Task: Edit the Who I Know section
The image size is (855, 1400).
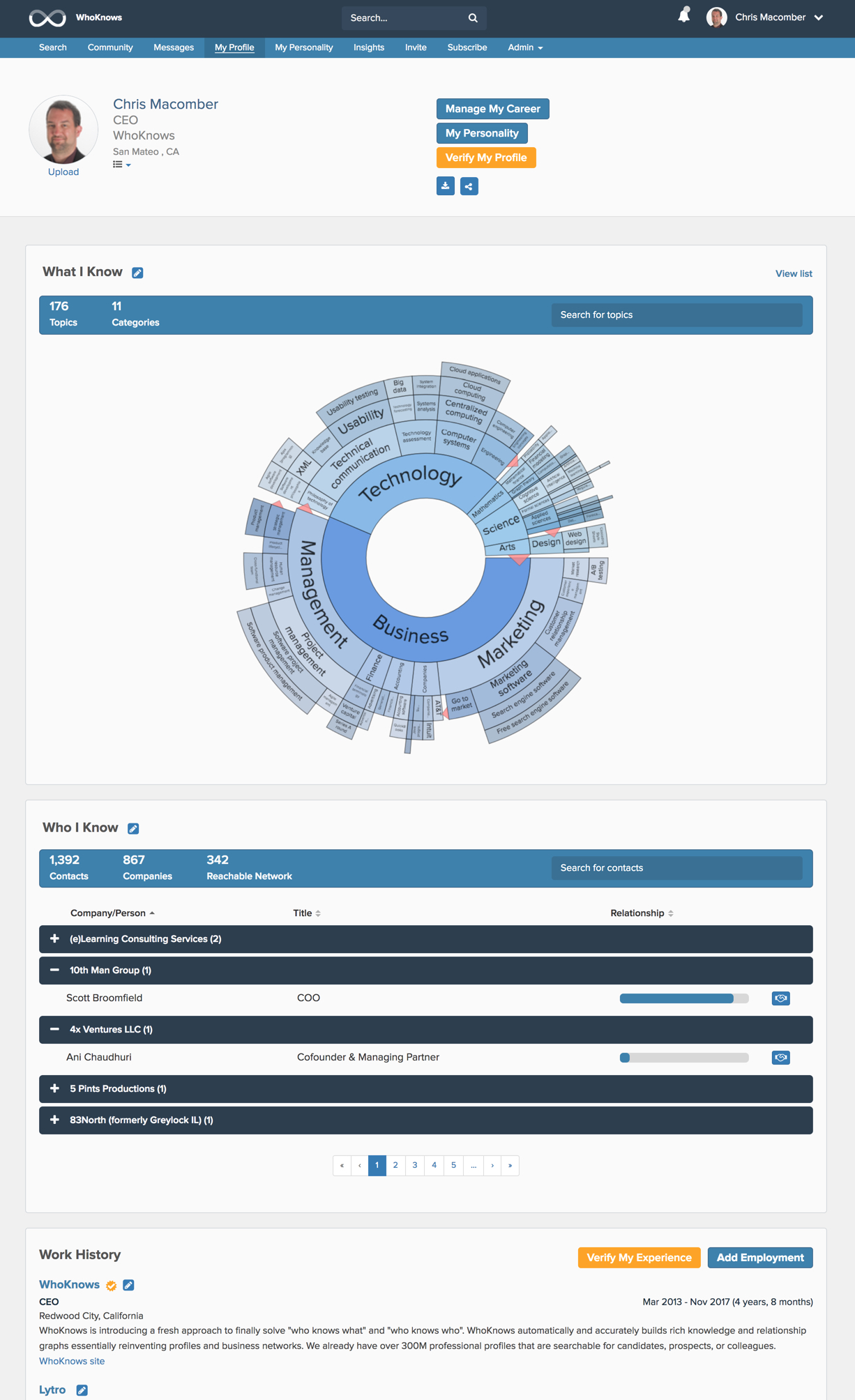Action: [133, 828]
